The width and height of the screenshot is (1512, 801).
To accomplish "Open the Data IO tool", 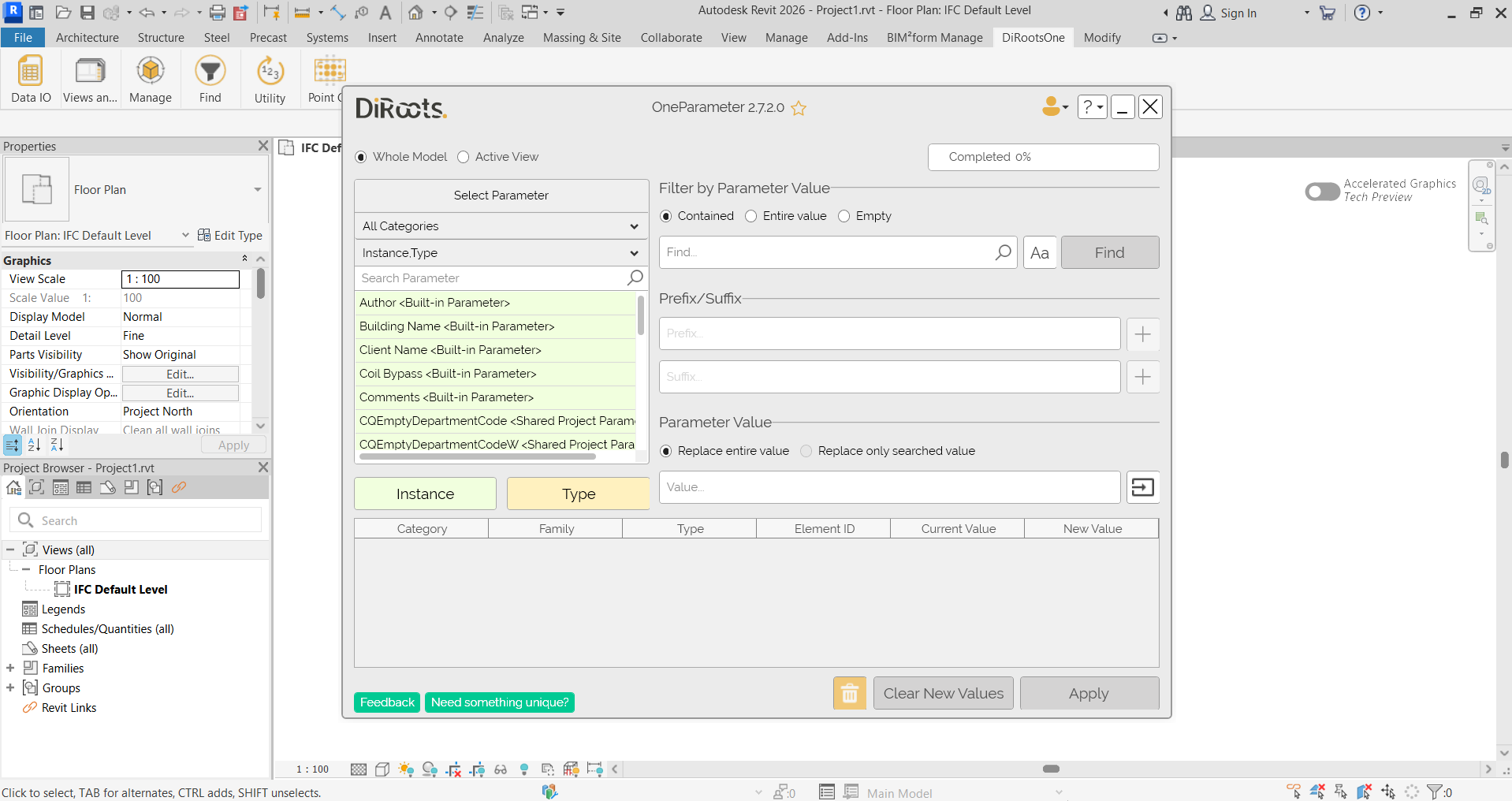I will coord(31,80).
